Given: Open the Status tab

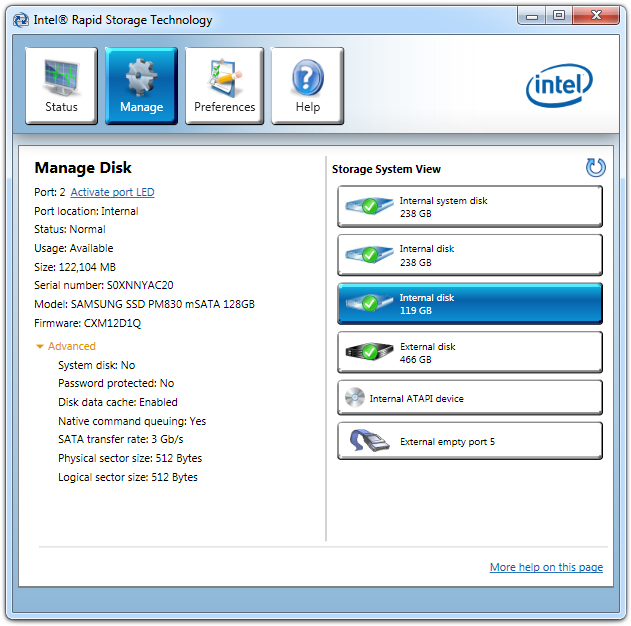Looking at the screenshot, I should point(61,86).
